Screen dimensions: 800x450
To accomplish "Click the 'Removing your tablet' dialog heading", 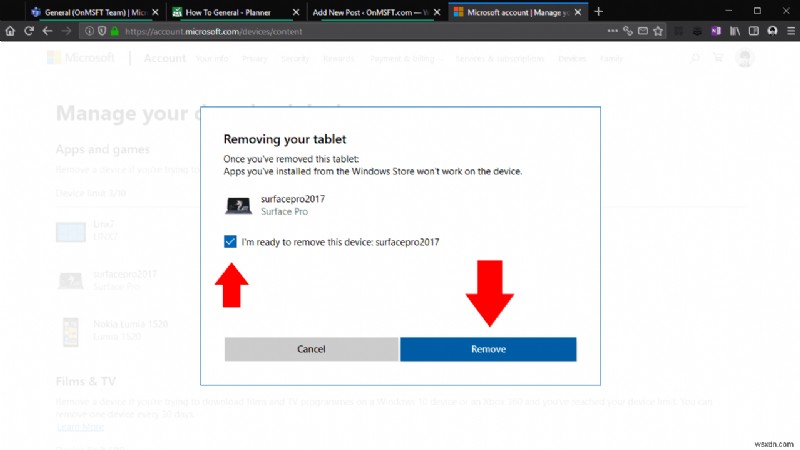I will coord(285,139).
